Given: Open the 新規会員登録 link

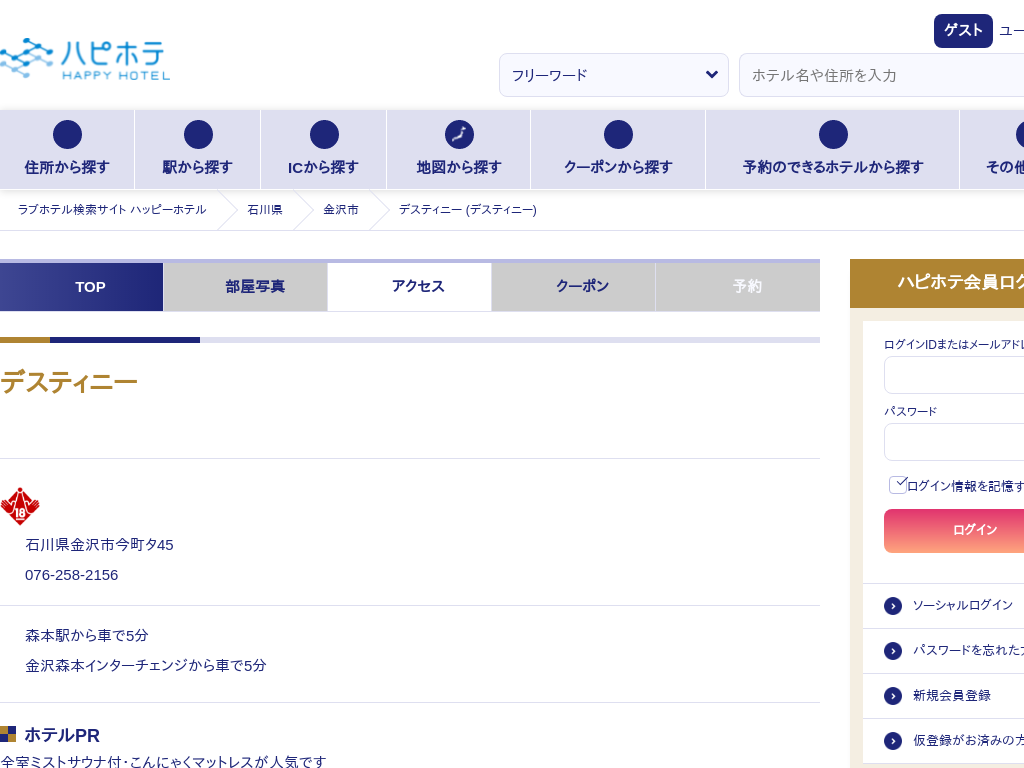Looking at the screenshot, I should tap(951, 696).
